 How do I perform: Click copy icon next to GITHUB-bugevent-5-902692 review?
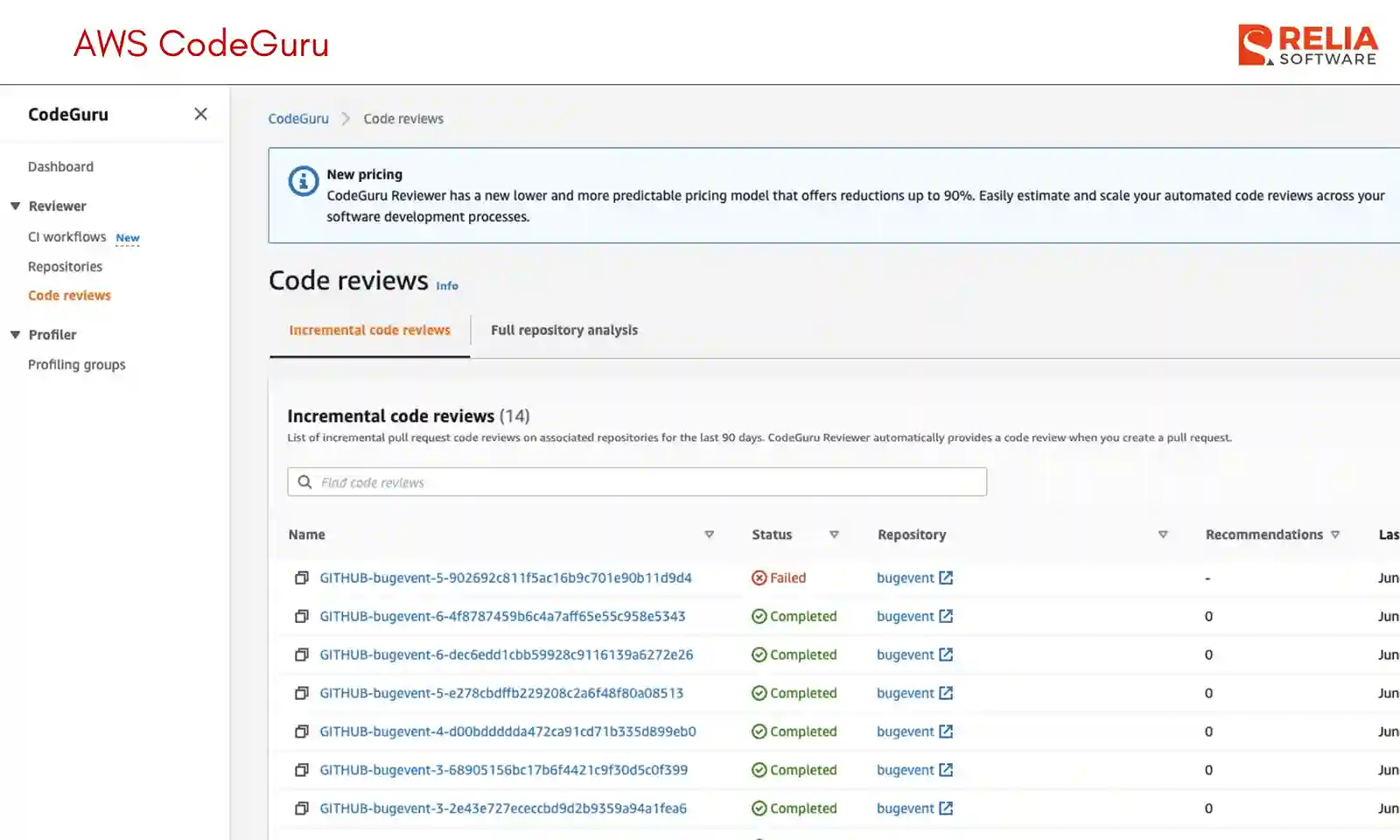pyautogui.click(x=302, y=577)
